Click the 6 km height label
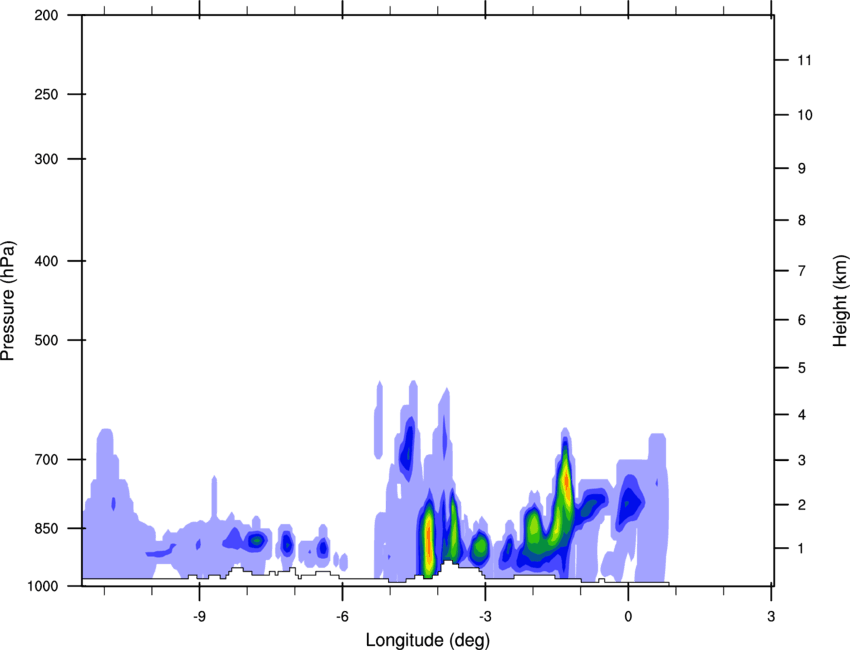The width and height of the screenshot is (850, 650). [802, 320]
